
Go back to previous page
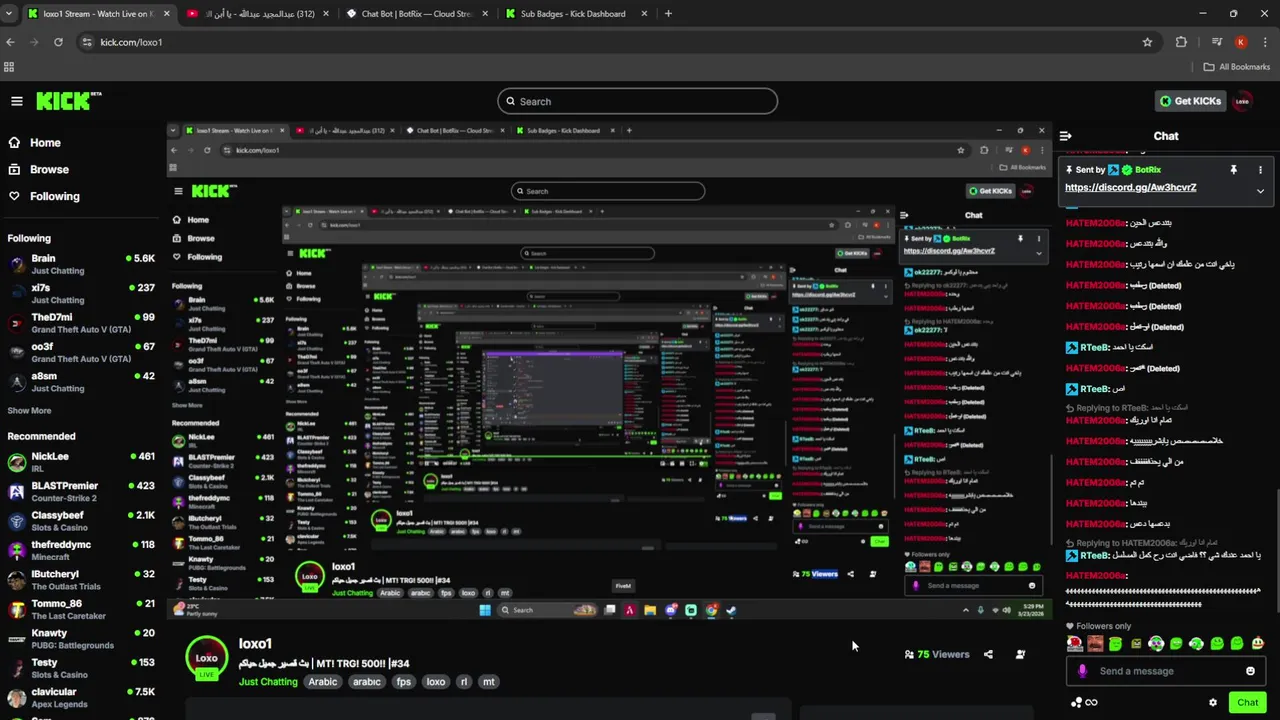tap(10, 42)
